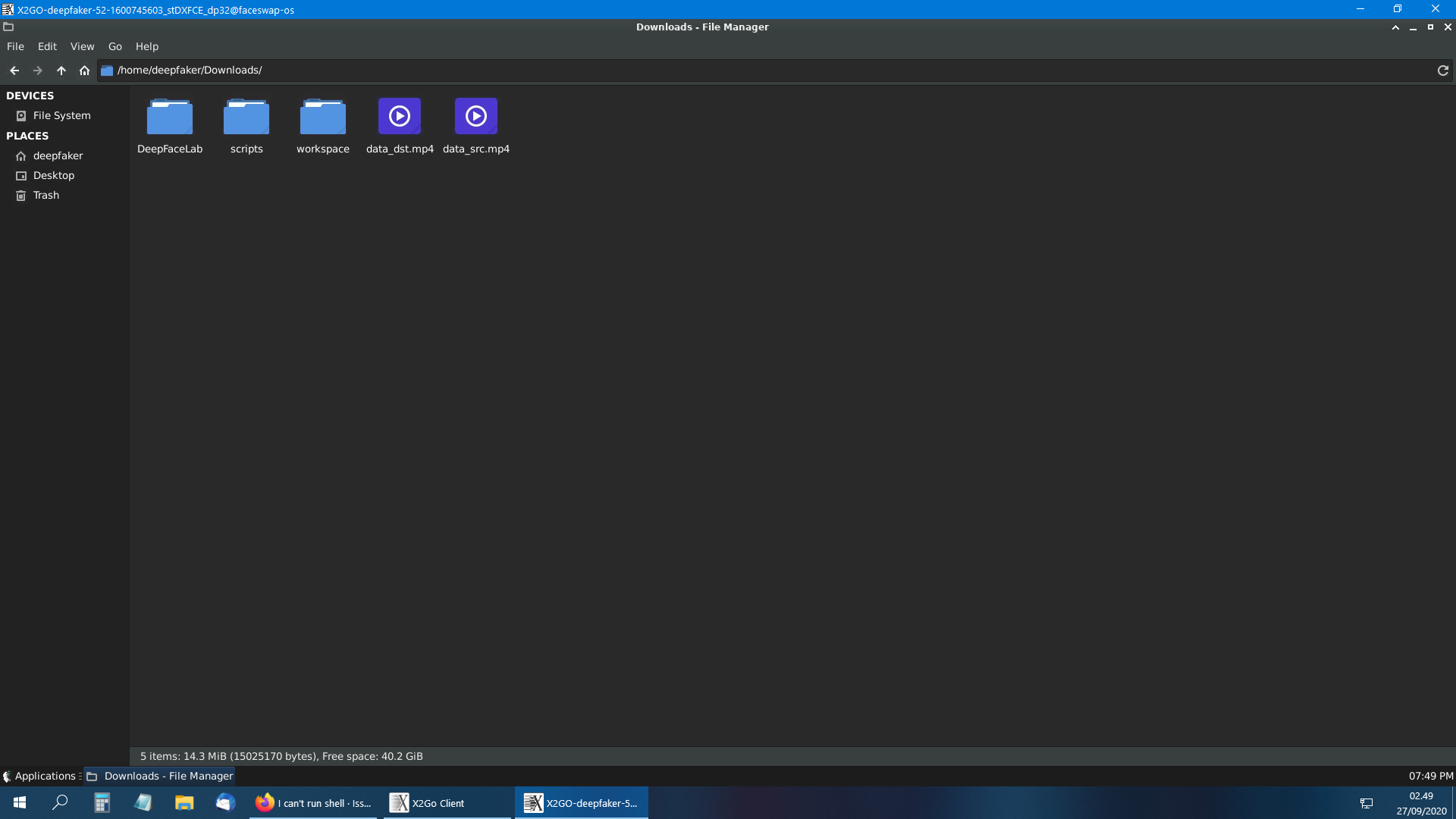Open the Applications menu in bottom panel

tap(42, 776)
